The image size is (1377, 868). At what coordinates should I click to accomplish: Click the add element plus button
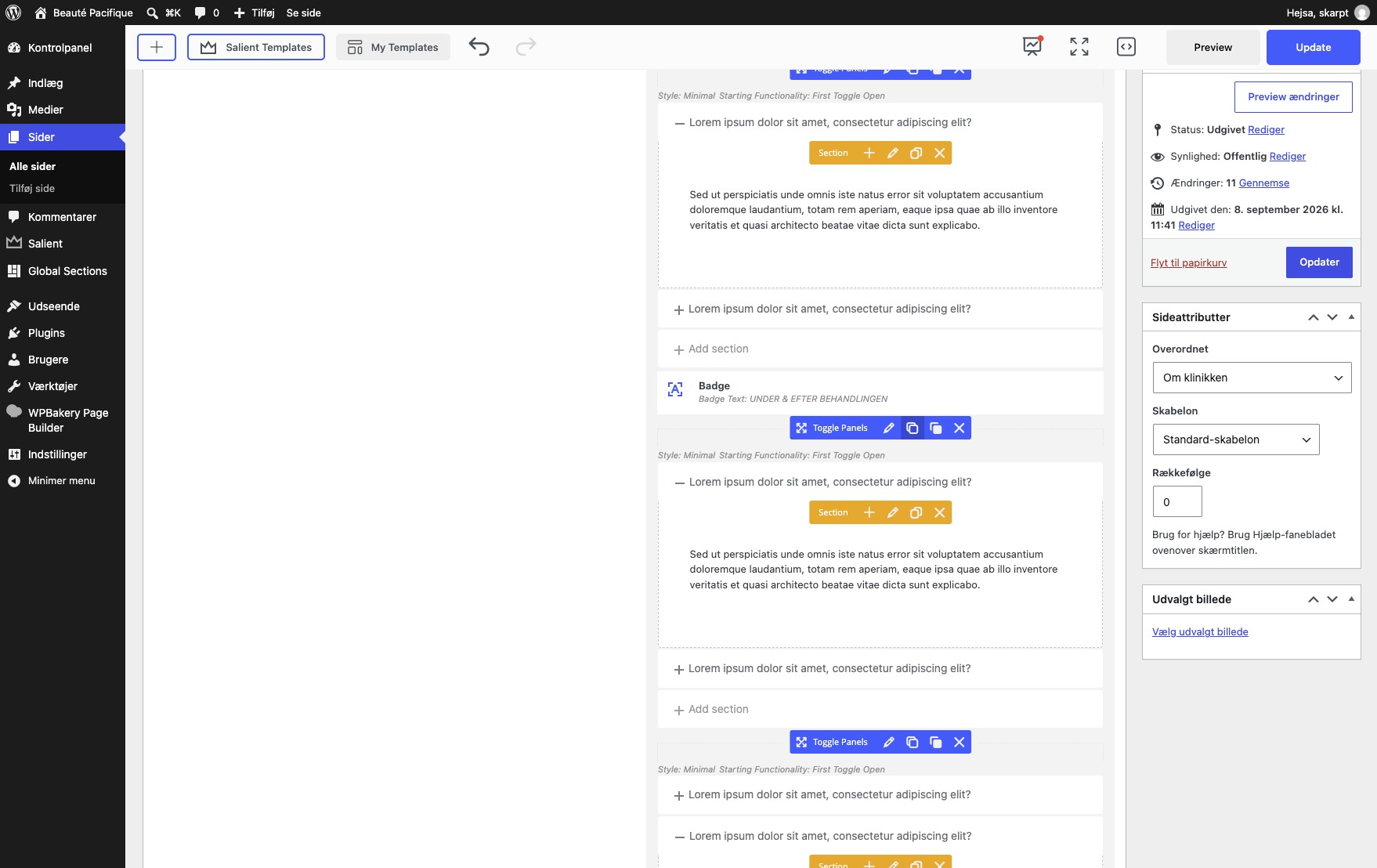point(157,47)
